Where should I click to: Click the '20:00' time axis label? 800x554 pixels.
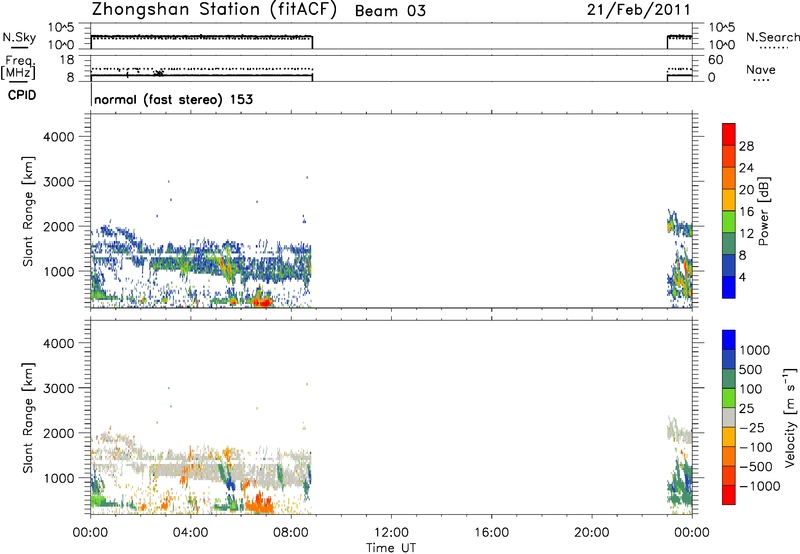[592, 533]
